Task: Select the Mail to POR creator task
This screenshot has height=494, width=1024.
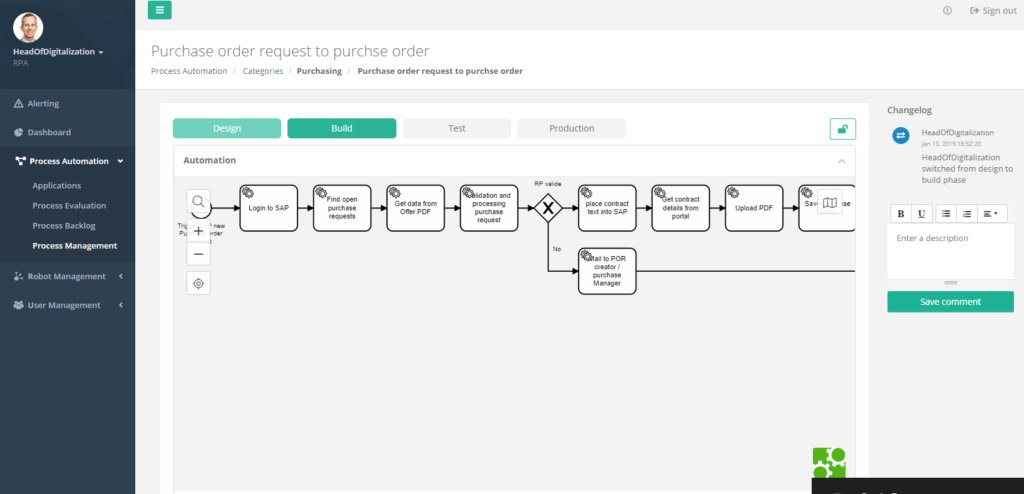Action: (607, 271)
